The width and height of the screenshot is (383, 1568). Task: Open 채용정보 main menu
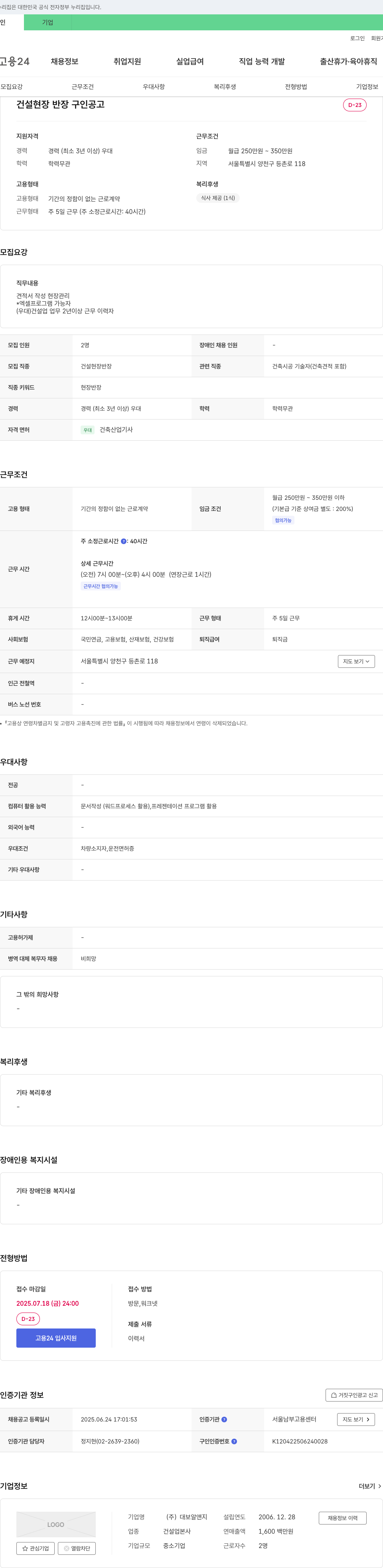[x=65, y=61]
